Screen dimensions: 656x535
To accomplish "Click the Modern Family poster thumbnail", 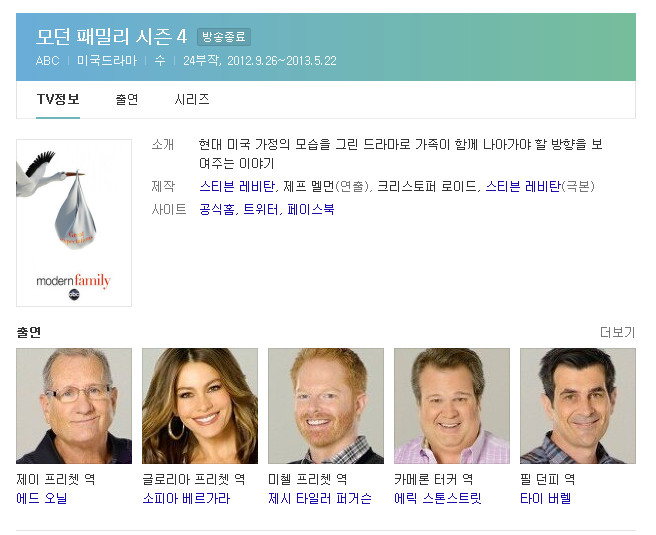I will click(74, 223).
